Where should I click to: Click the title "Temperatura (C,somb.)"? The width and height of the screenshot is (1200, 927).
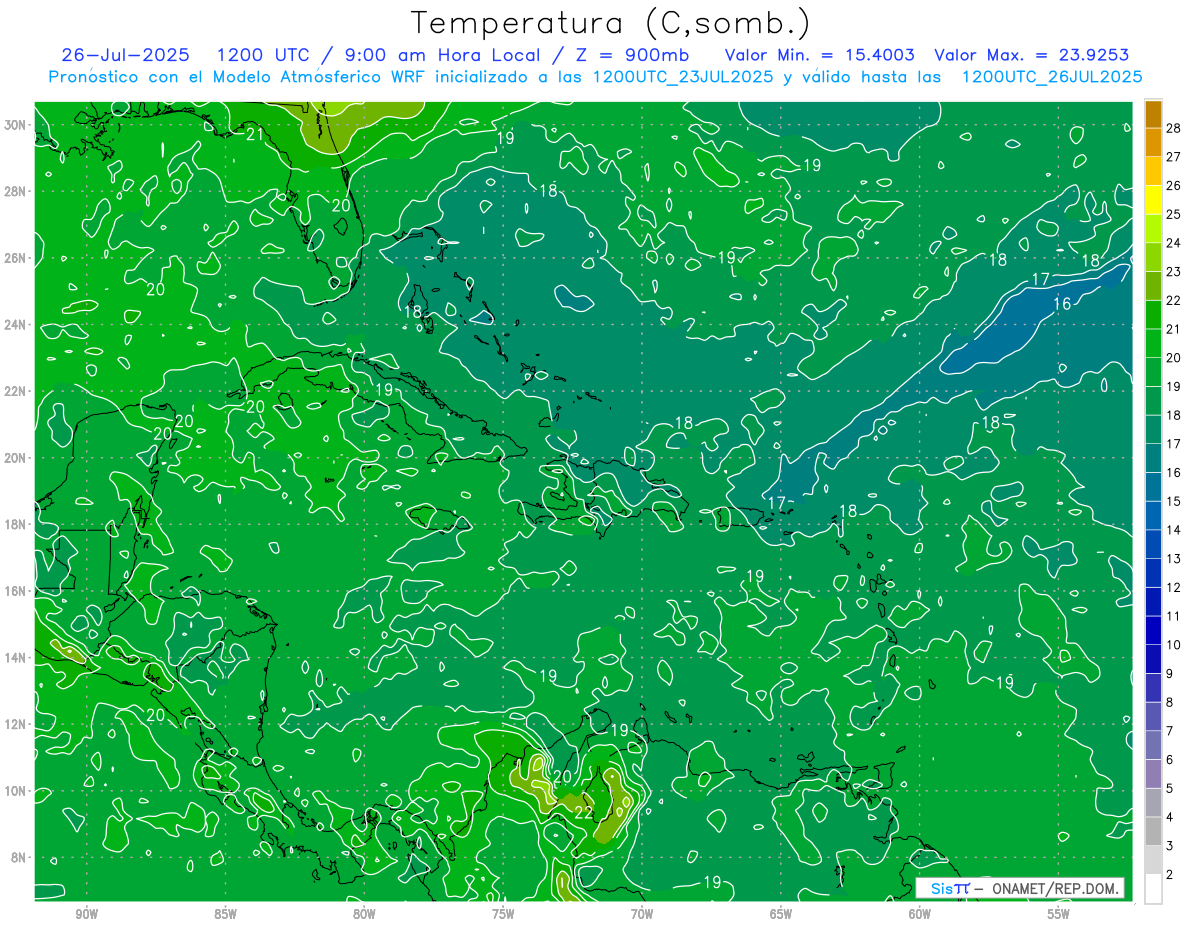[610, 24]
